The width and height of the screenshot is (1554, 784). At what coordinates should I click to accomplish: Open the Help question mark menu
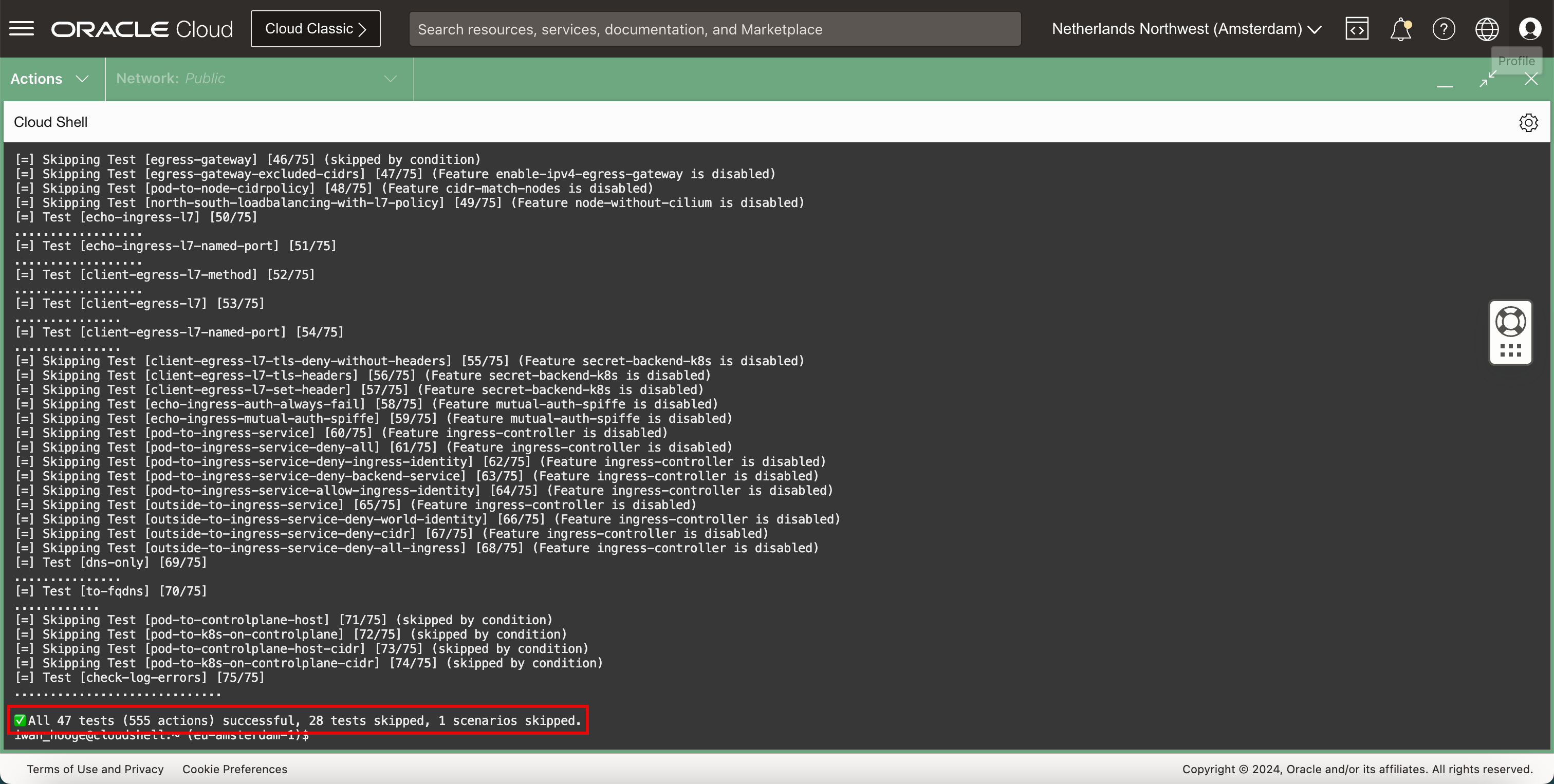pos(1444,29)
